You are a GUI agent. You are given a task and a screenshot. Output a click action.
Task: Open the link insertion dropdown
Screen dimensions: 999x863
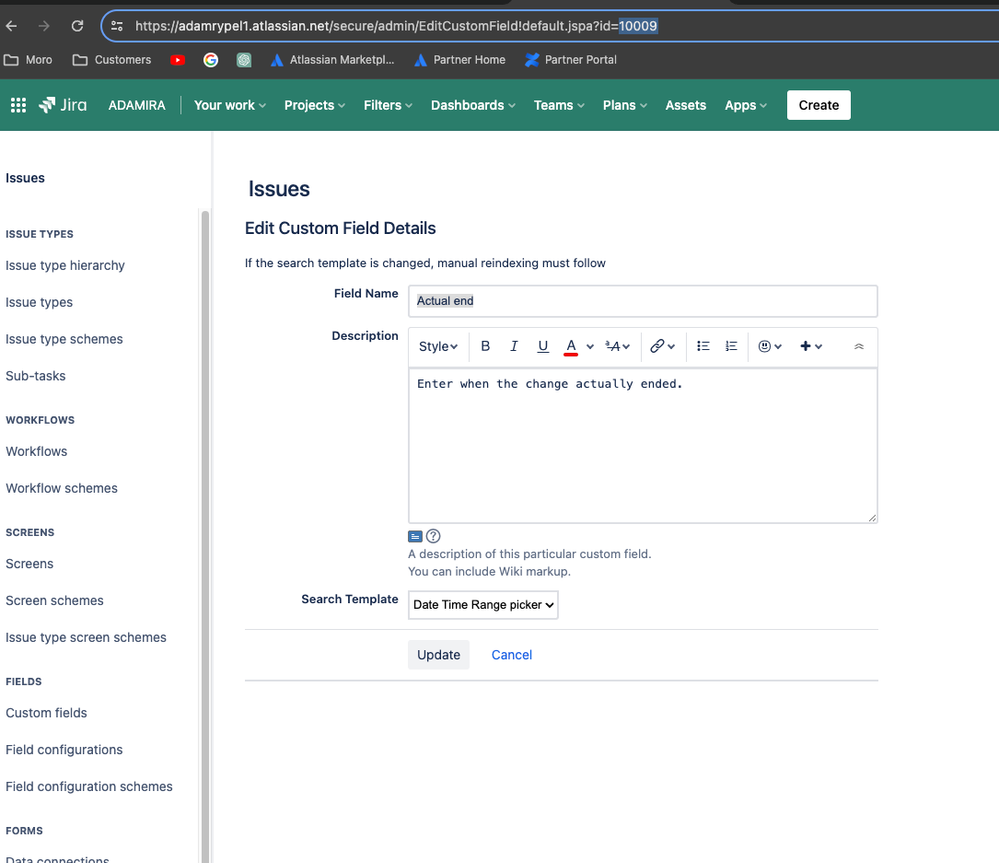point(662,346)
